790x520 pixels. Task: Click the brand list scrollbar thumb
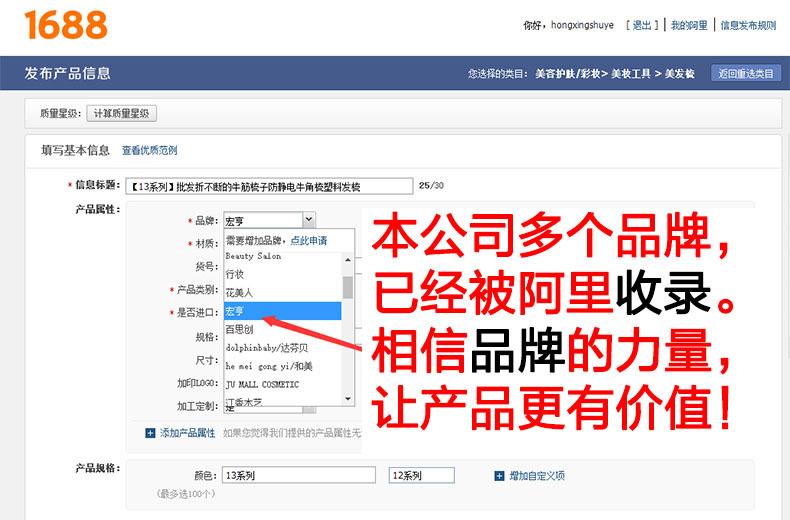[x=348, y=287]
